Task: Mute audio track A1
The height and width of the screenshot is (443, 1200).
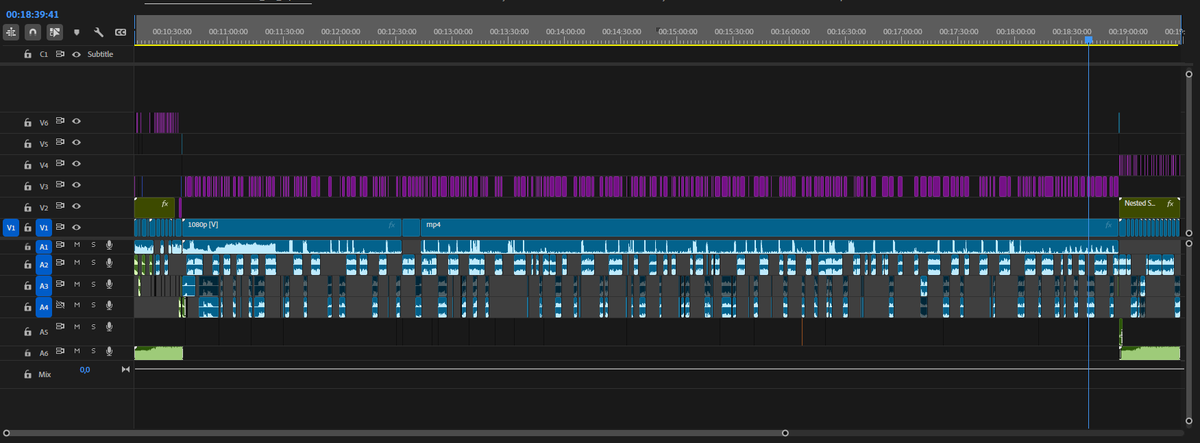Action: (76, 245)
